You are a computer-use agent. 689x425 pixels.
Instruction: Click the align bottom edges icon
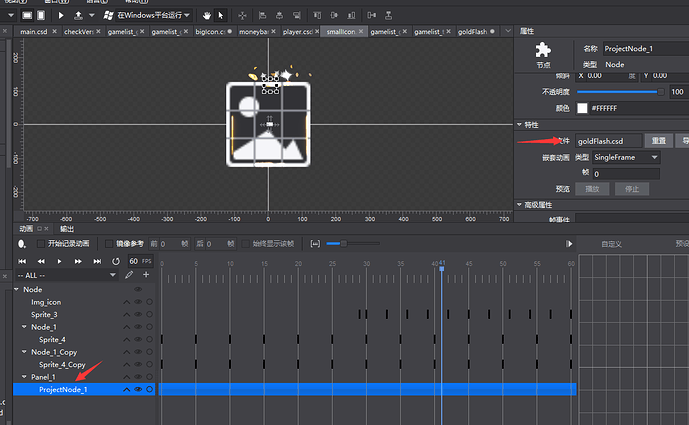pyautogui.click(x=352, y=15)
